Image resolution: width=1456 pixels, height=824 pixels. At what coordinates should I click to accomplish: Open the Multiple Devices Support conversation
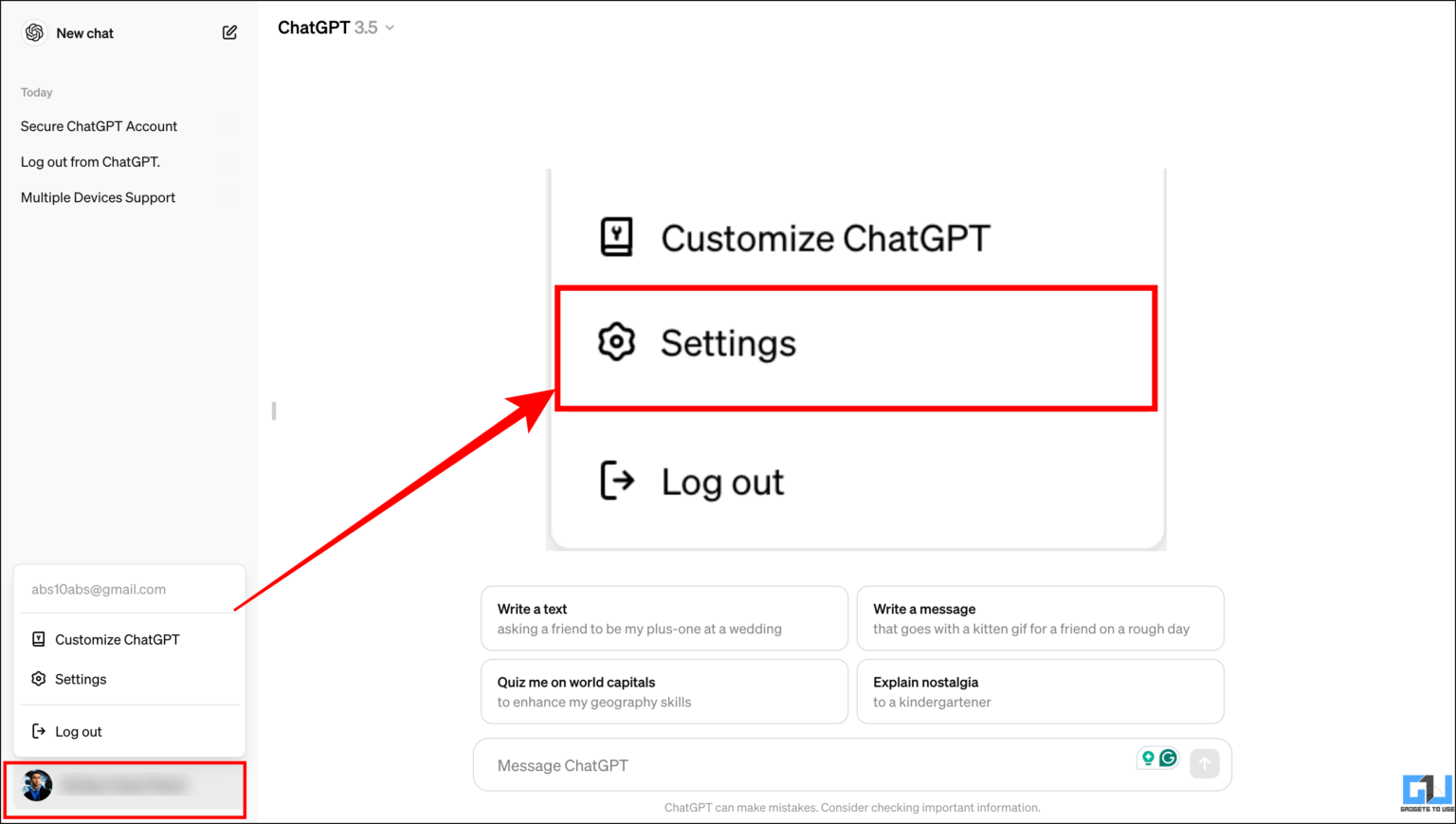coord(98,197)
